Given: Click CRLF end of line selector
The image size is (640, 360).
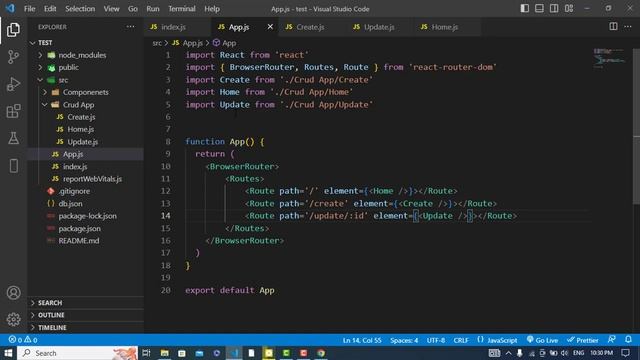Looking at the screenshot, I should pyautogui.click(x=461, y=340).
